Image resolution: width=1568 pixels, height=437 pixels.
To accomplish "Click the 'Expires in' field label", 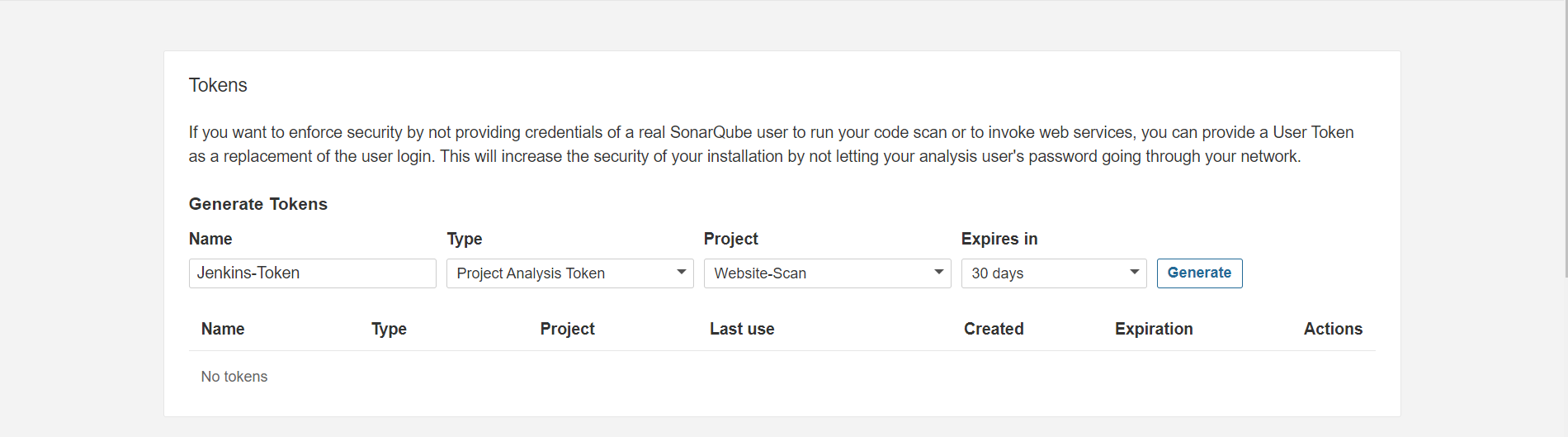I will tap(999, 239).
